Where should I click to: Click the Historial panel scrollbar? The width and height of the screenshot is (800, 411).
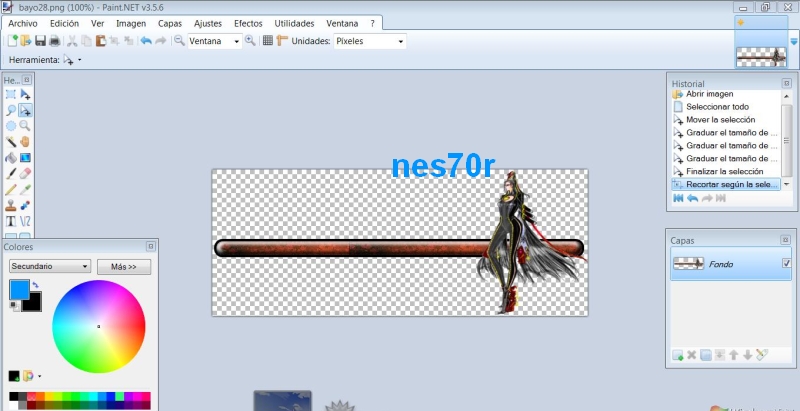coord(786,140)
